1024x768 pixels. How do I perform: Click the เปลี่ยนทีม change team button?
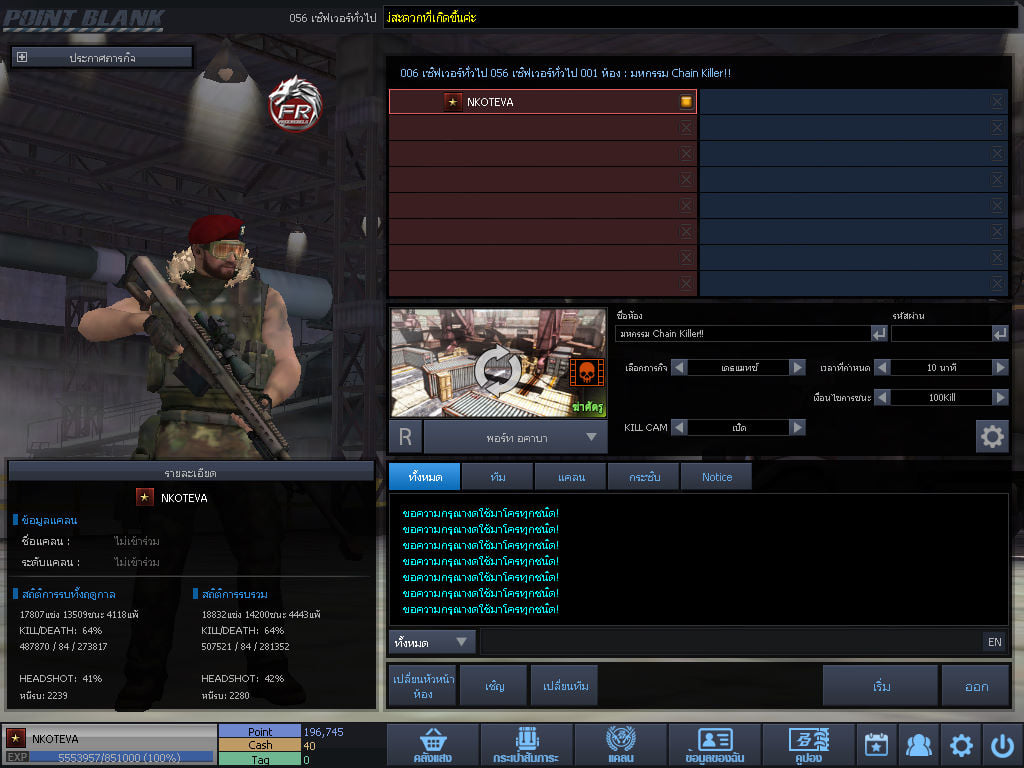pyautogui.click(x=565, y=686)
